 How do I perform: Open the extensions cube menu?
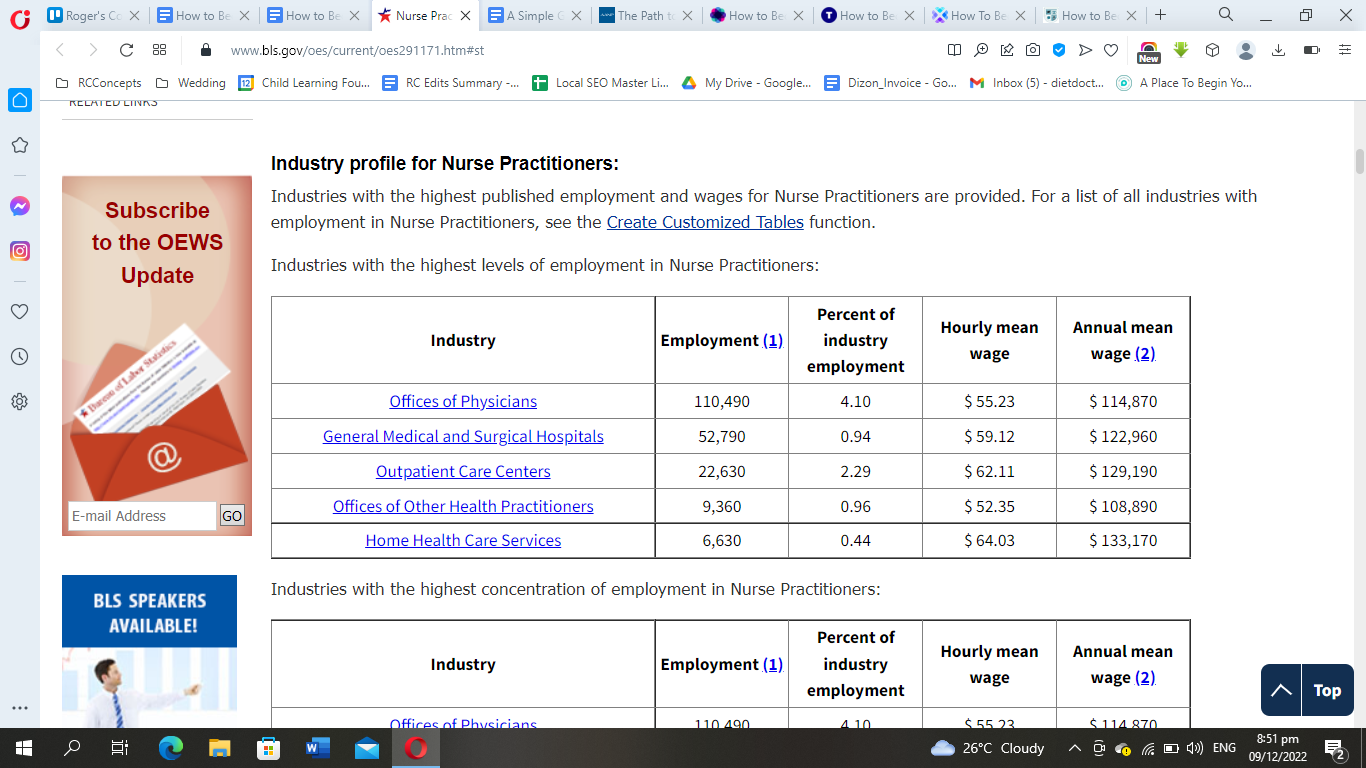[1212, 50]
